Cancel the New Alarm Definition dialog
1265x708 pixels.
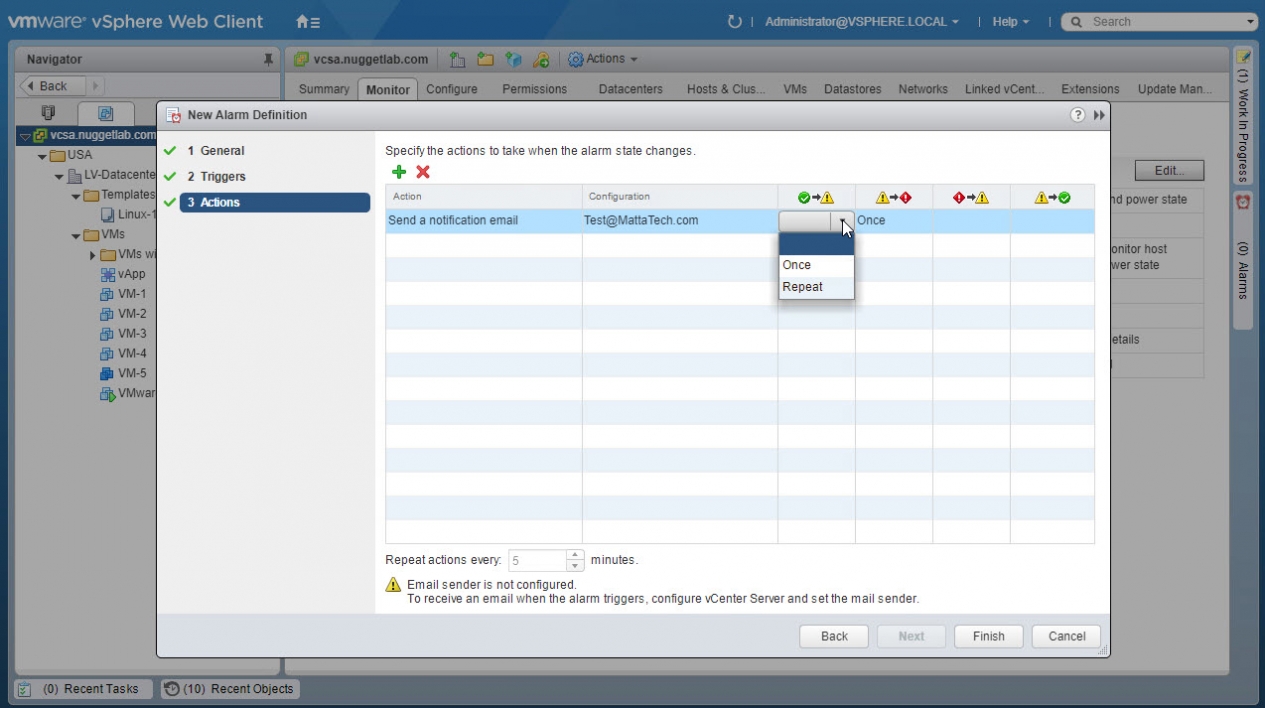tap(1066, 636)
